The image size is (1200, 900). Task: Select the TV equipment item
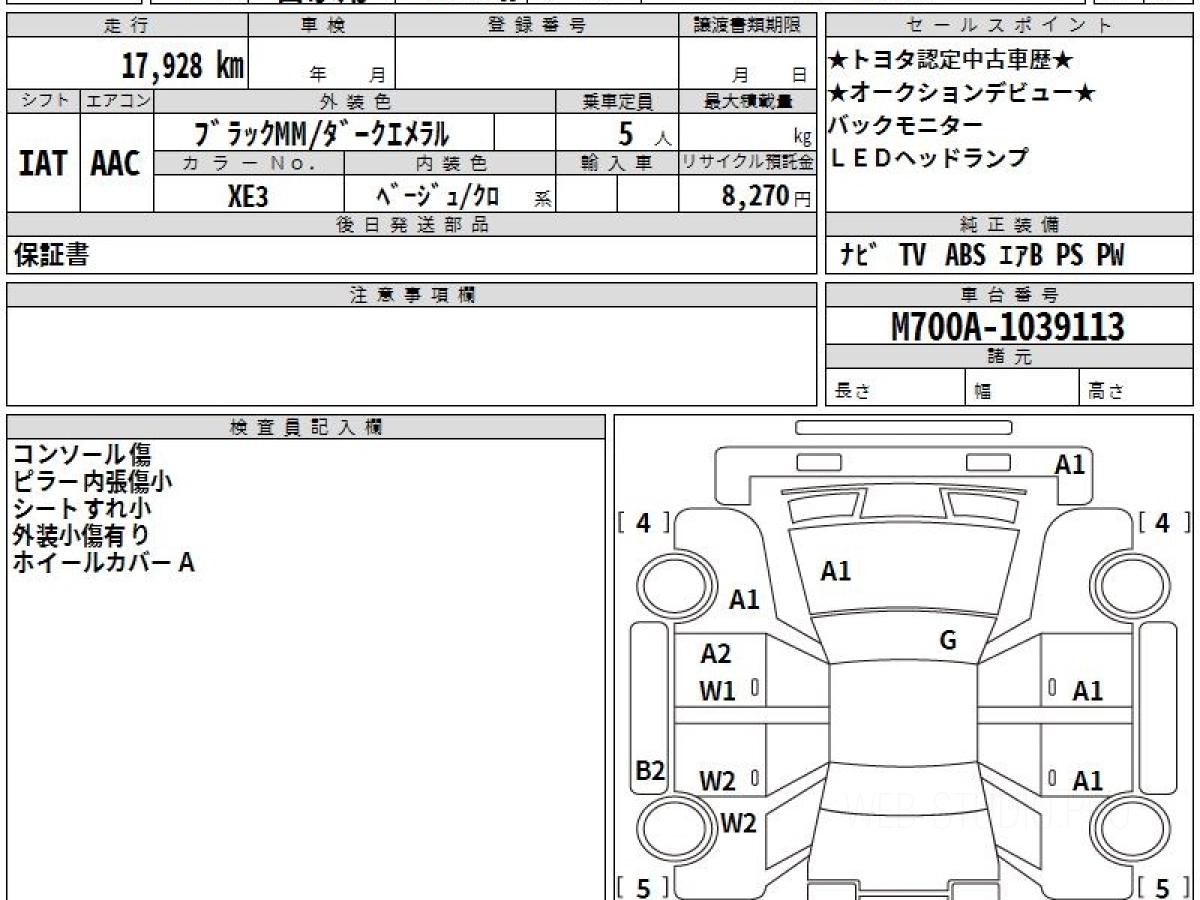pyautogui.click(x=912, y=256)
